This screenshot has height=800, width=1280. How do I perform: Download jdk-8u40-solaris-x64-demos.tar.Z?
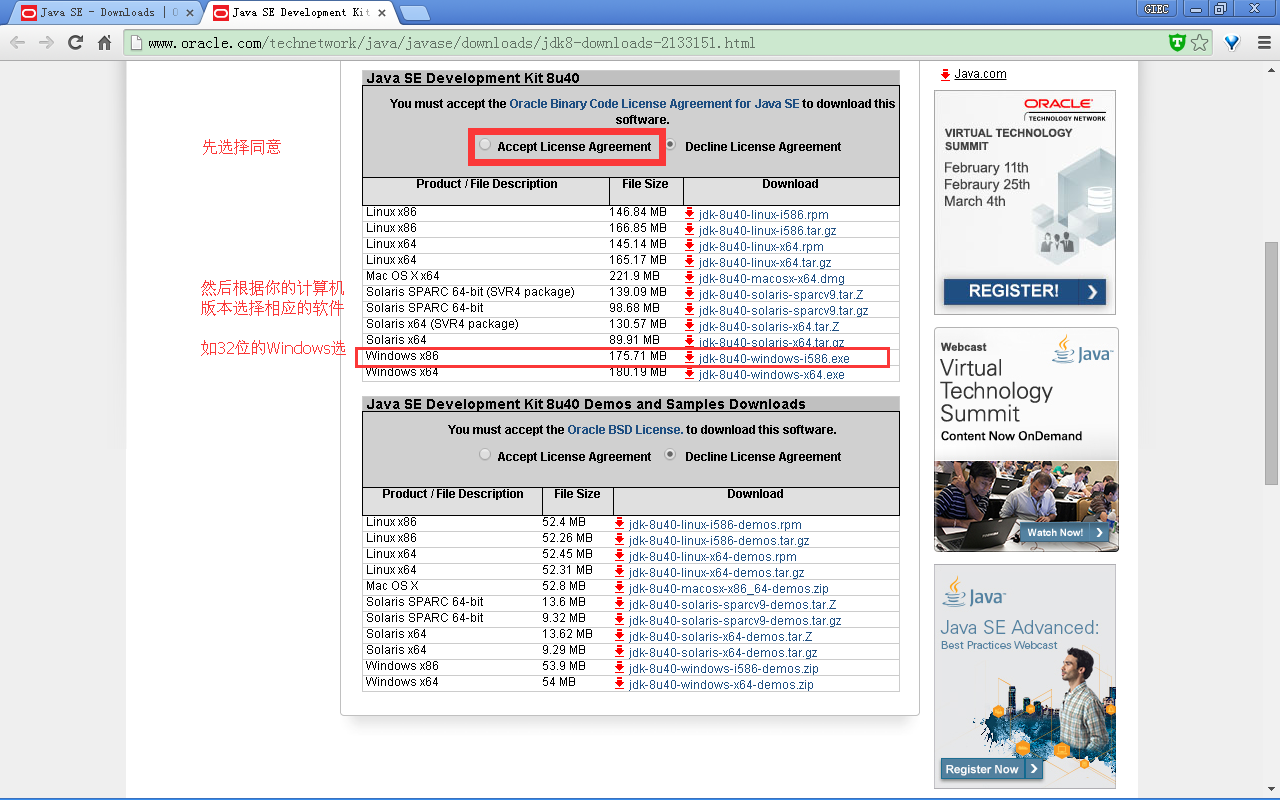coord(721,637)
